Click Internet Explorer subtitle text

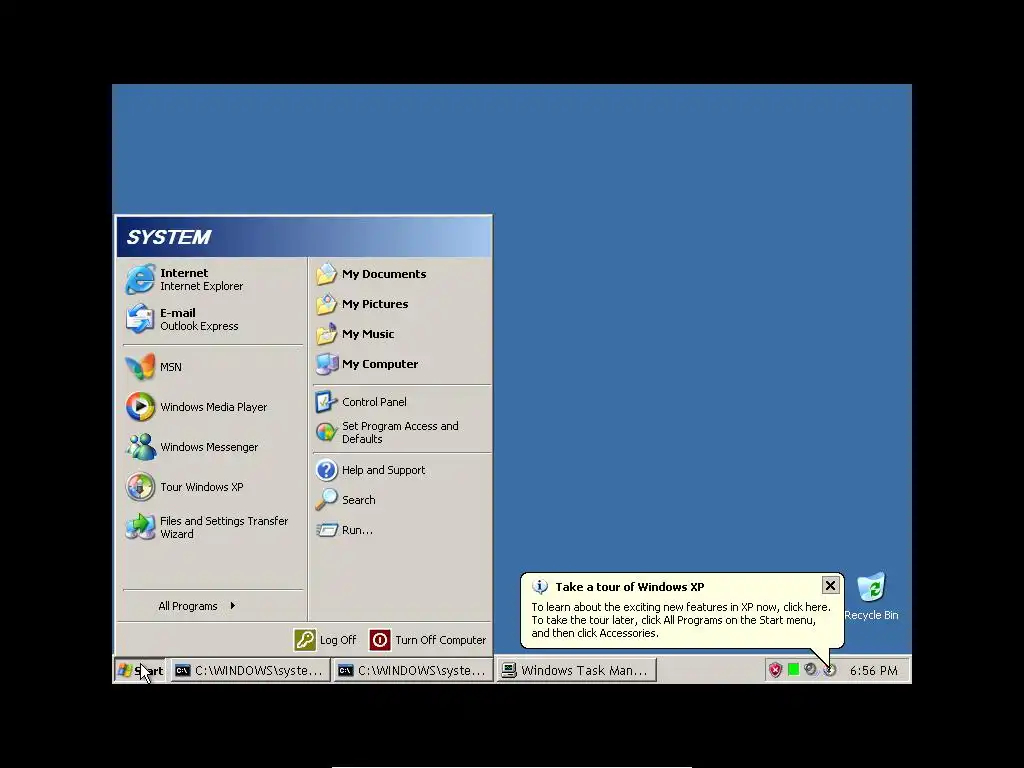201,286
